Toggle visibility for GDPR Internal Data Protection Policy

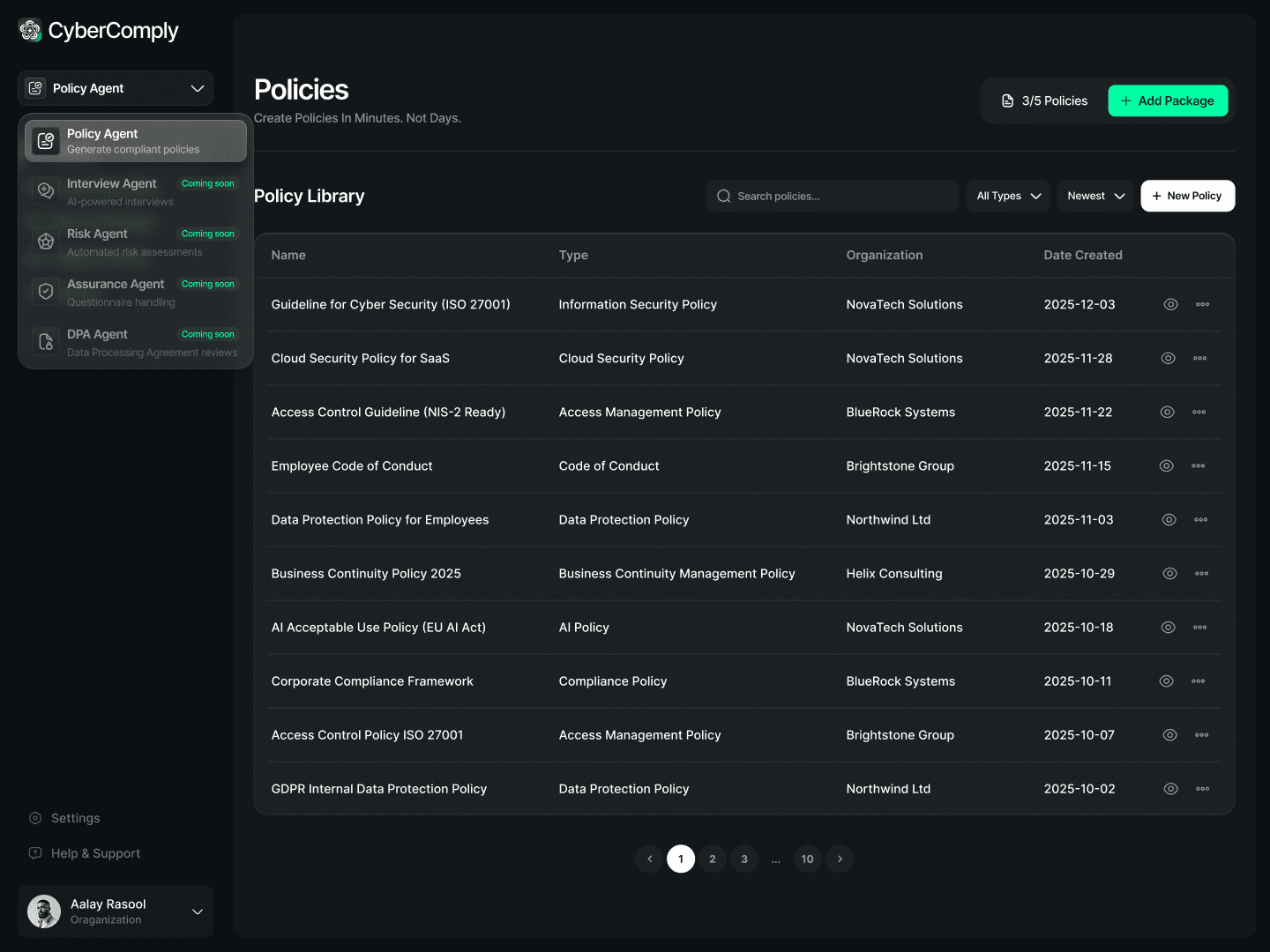[1170, 788]
